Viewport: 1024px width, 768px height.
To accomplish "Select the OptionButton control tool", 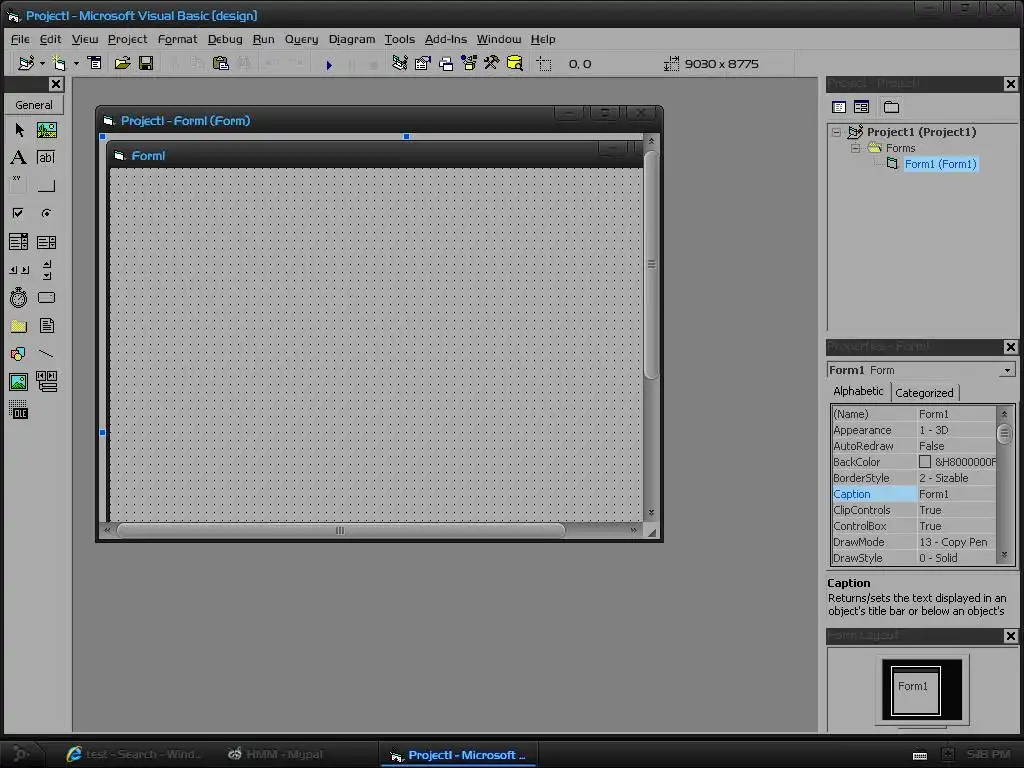I will click(x=46, y=214).
